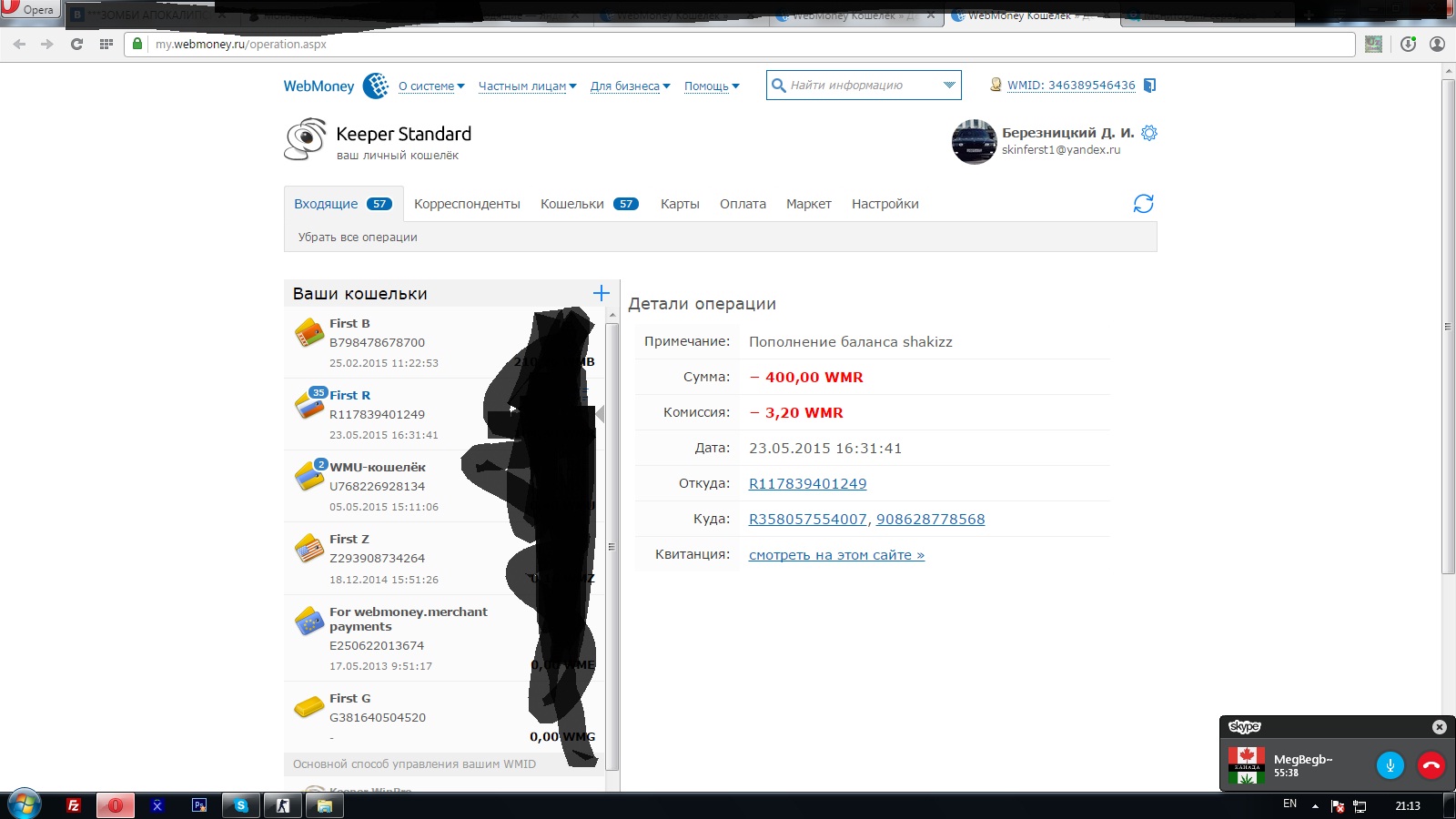Image resolution: width=1456 pixels, height=819 pixels.
Task: Select the E250622013674 merchant wallet icon
Action: [309, 621]
